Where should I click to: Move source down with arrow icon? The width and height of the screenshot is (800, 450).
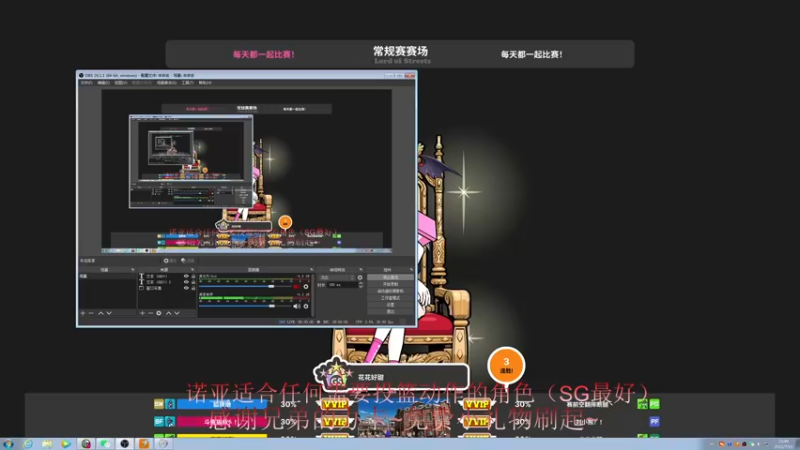pyautogui.click(x=177, y=313)
